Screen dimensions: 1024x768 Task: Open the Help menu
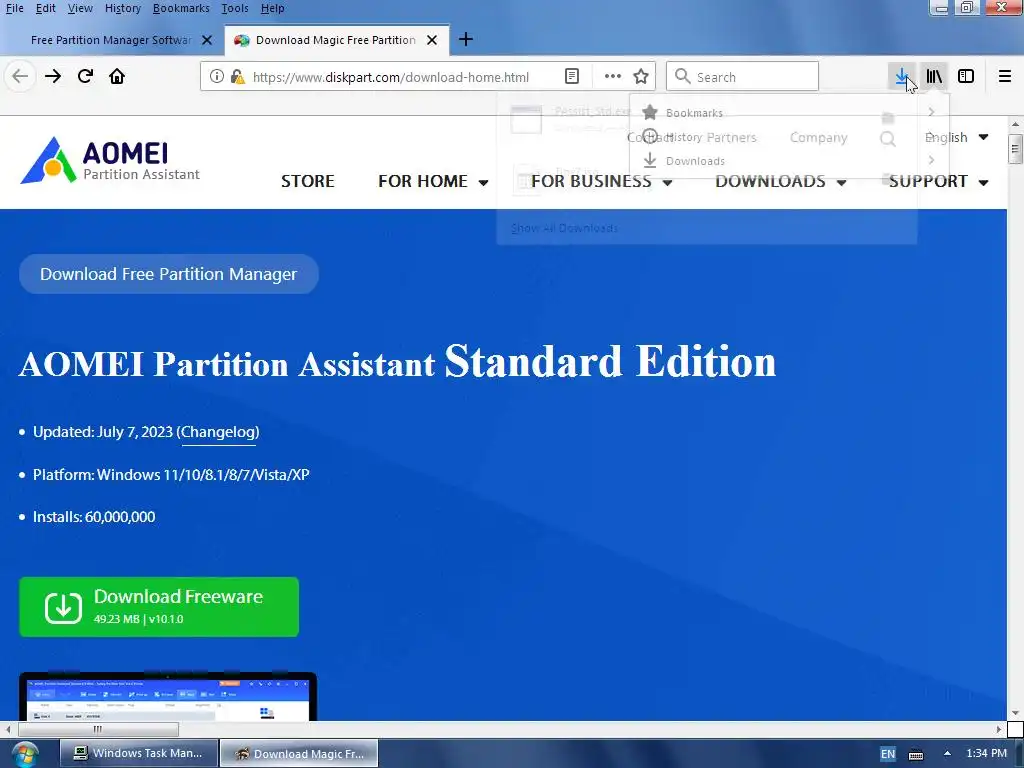click(272, 8)
